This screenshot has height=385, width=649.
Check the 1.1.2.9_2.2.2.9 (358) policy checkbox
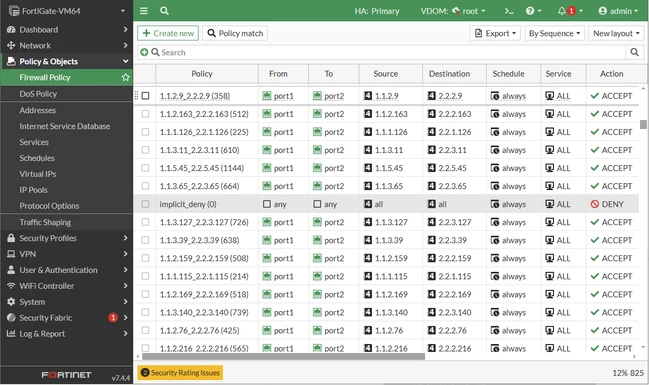coord(145,96)
